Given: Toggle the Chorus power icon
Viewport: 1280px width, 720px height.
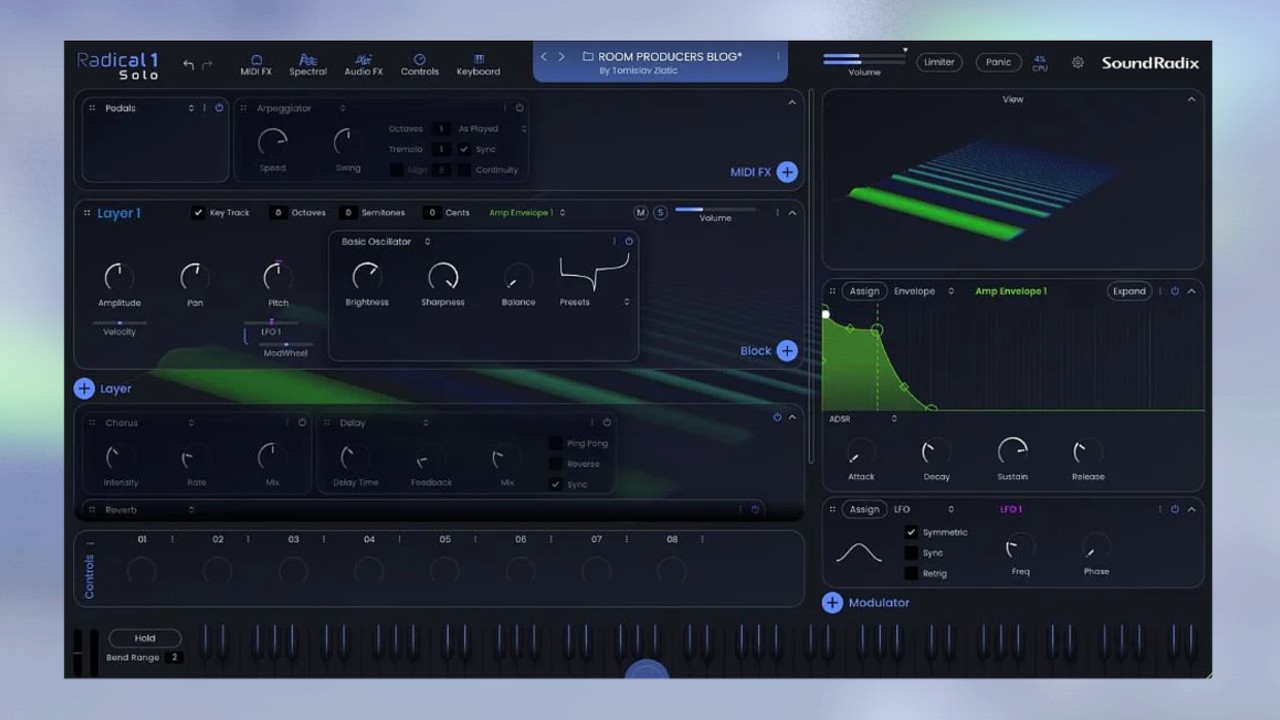Looking at the screenshot, I should coord(302,423).
